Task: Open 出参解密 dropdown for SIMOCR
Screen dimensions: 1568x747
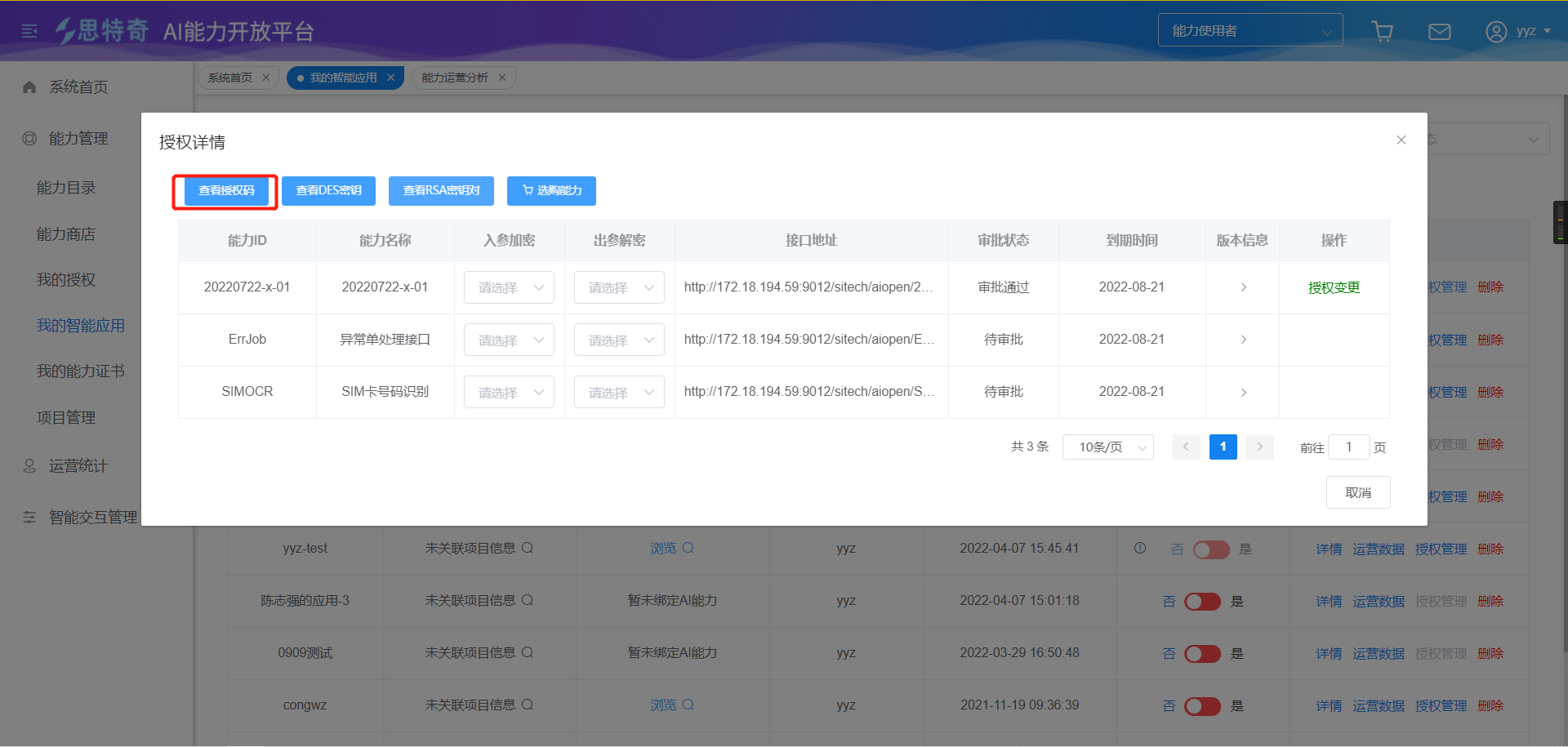Action: tap(619, 392)
